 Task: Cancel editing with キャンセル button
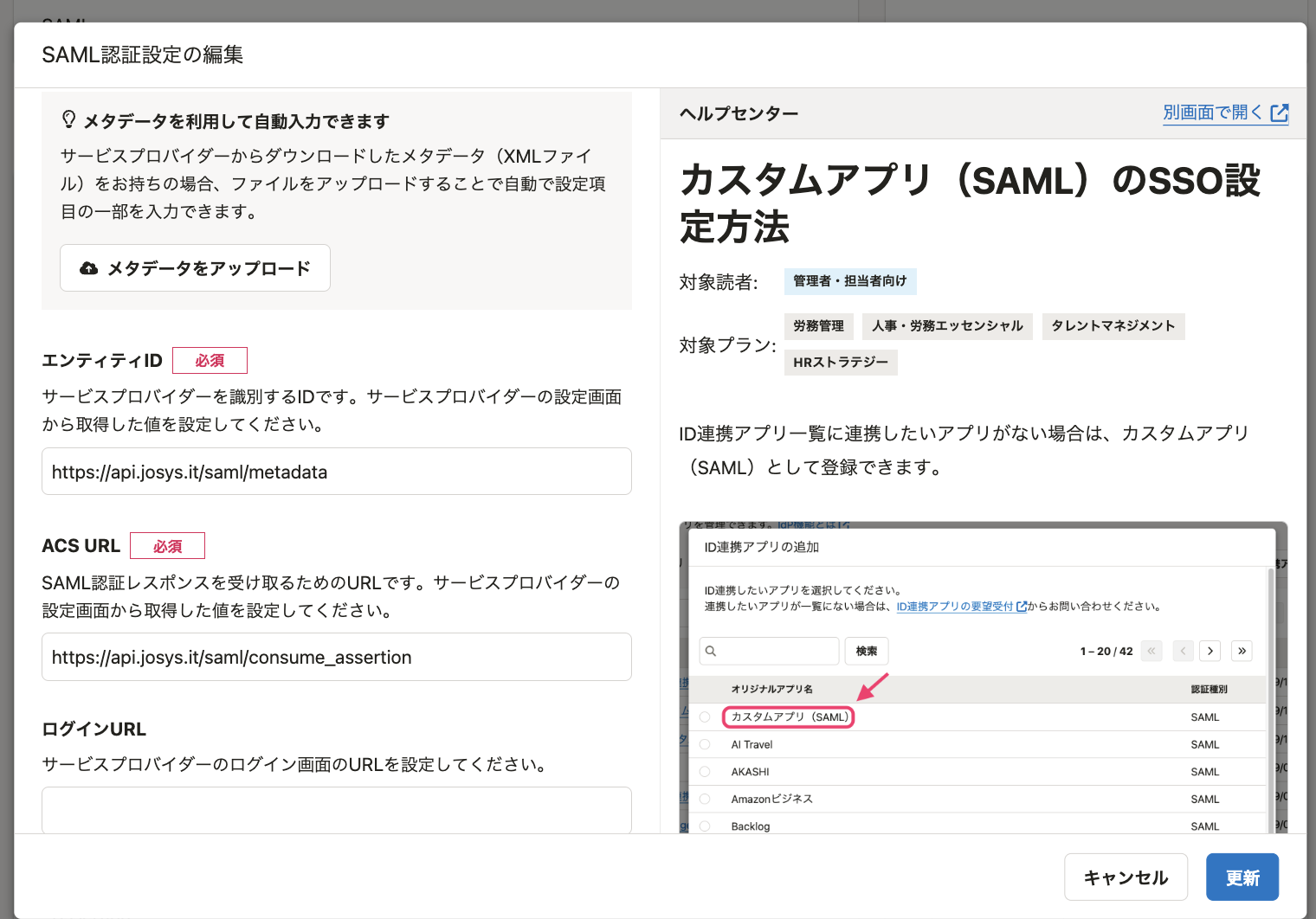coord(1126,877)
